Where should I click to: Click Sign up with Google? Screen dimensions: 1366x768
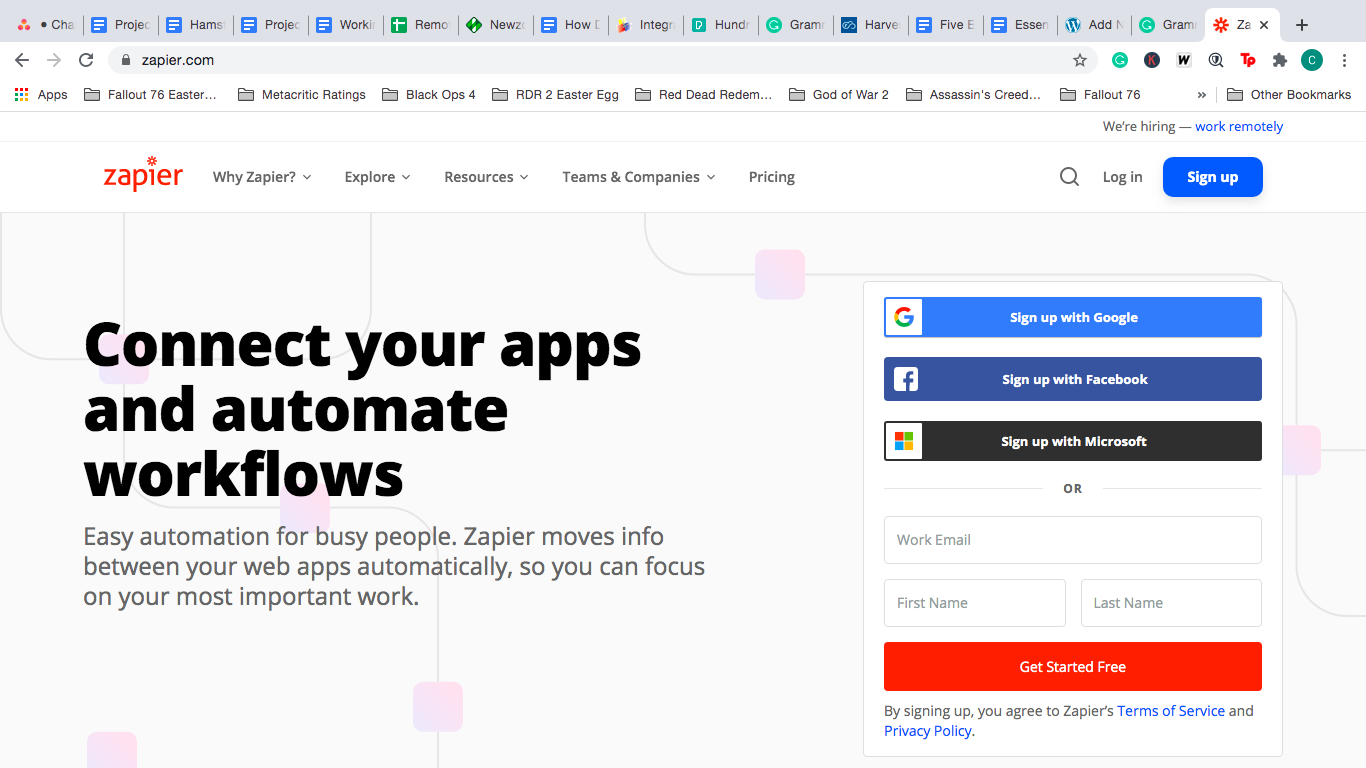tap(1073, 317)
